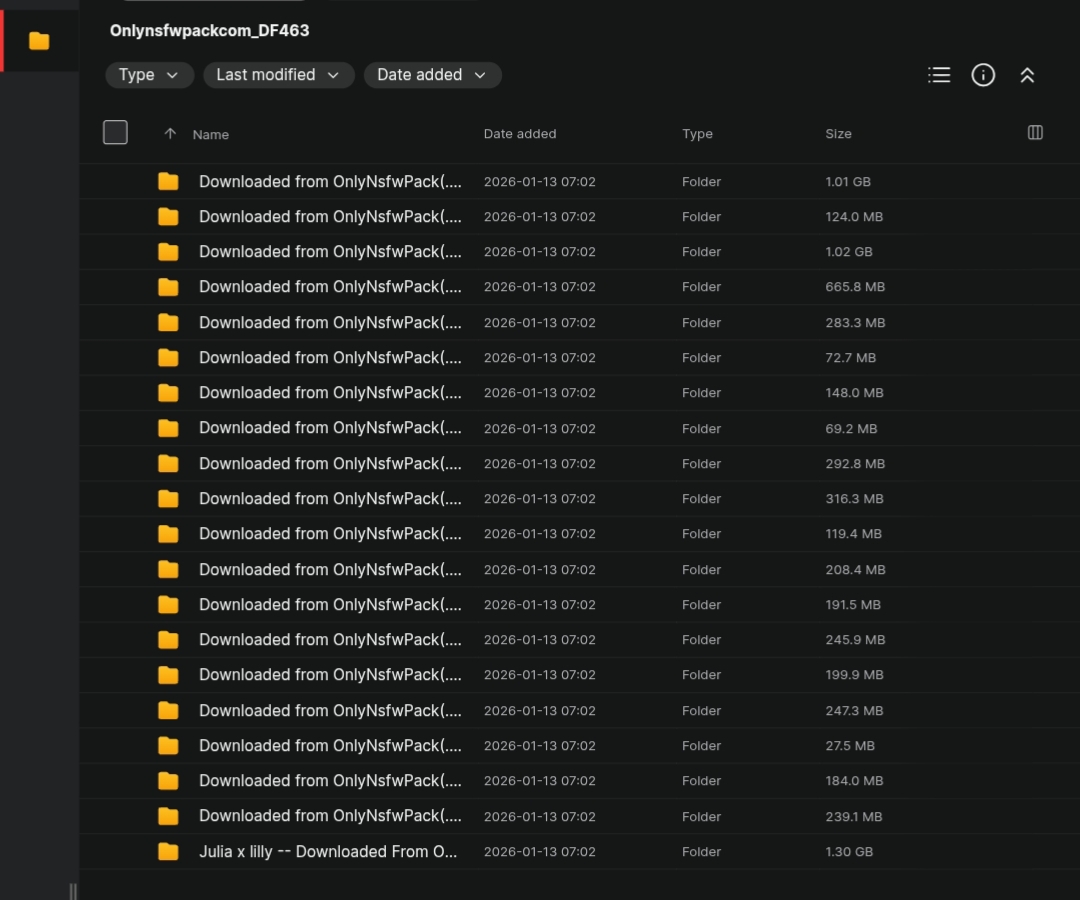Sort by the Date added column header
This screenshot has width=1080, height=900.
519,134
